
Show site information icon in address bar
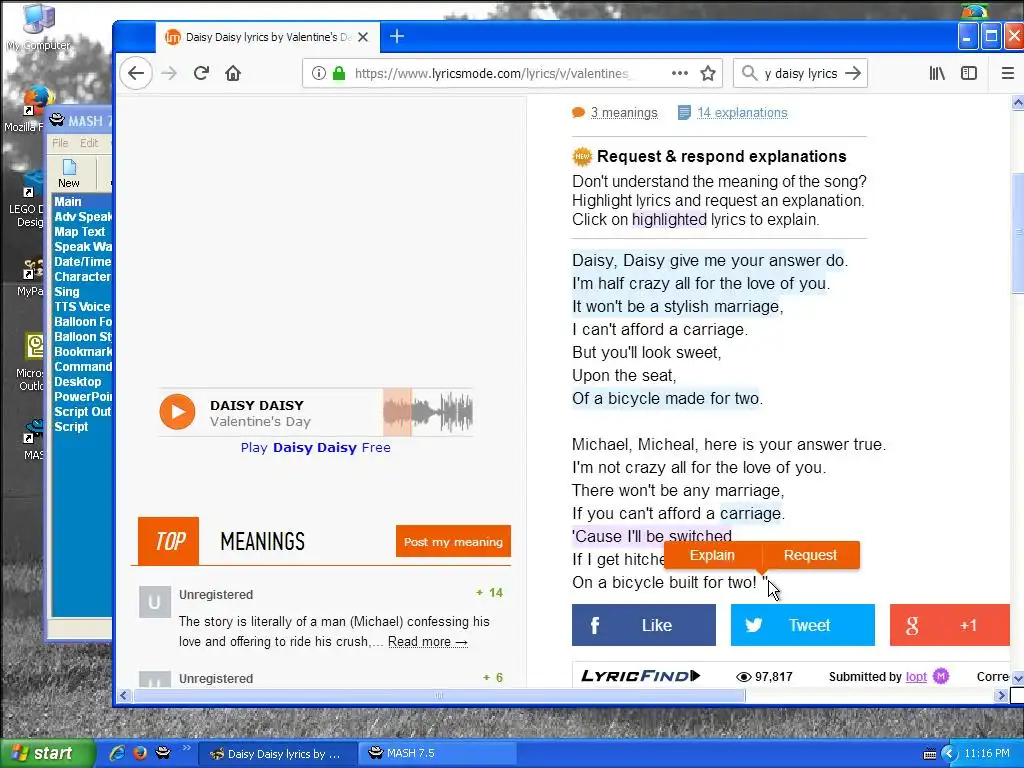(x=319, y=73)
